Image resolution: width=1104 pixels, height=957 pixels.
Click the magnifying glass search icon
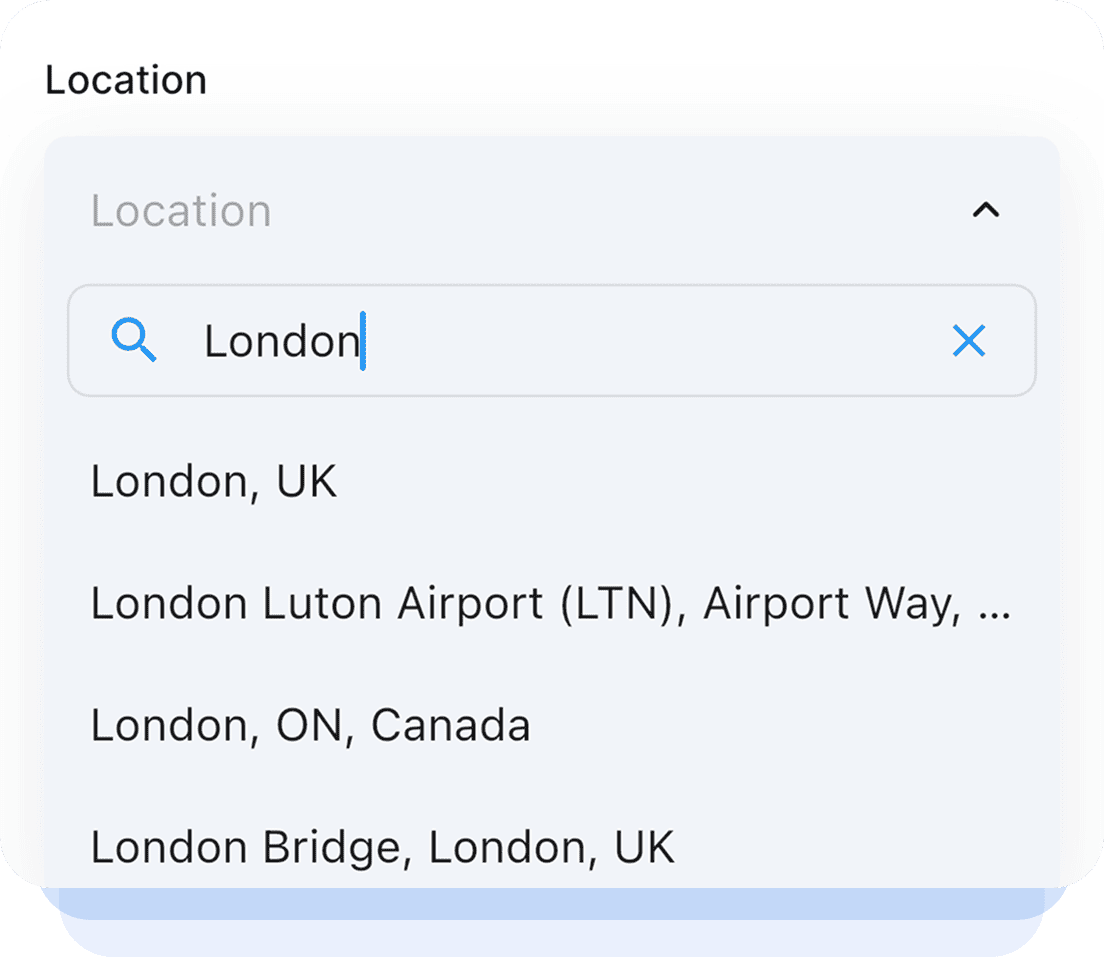134,341
